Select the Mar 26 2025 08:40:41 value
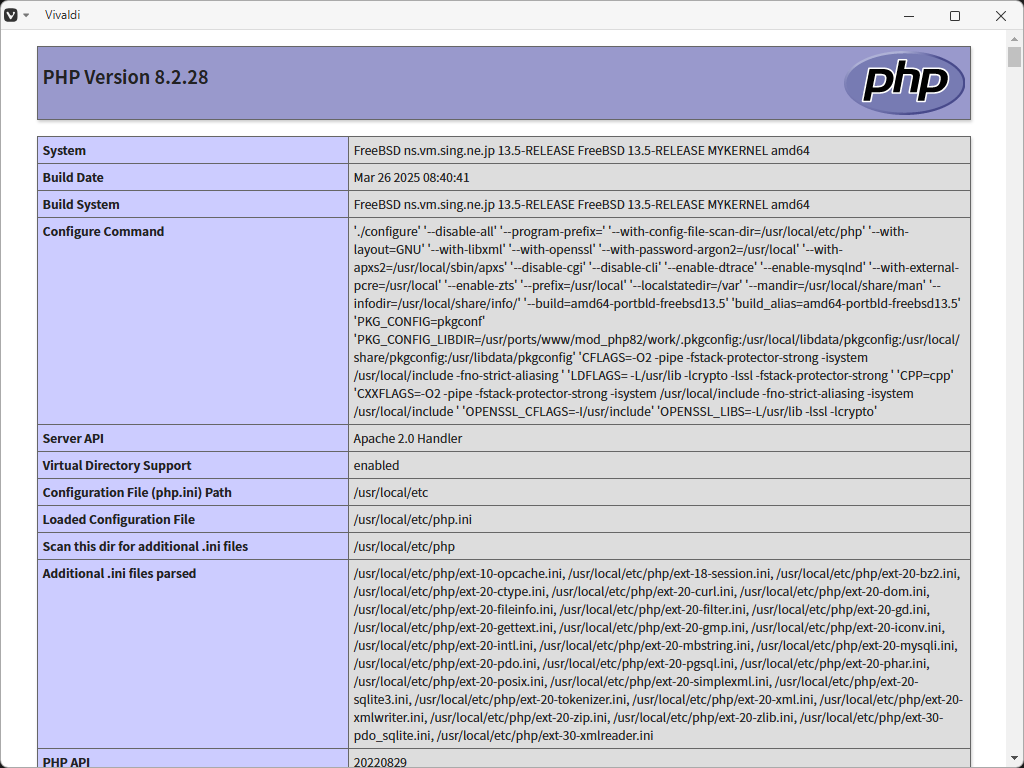The image size is (1024, 768). [411, 178]
